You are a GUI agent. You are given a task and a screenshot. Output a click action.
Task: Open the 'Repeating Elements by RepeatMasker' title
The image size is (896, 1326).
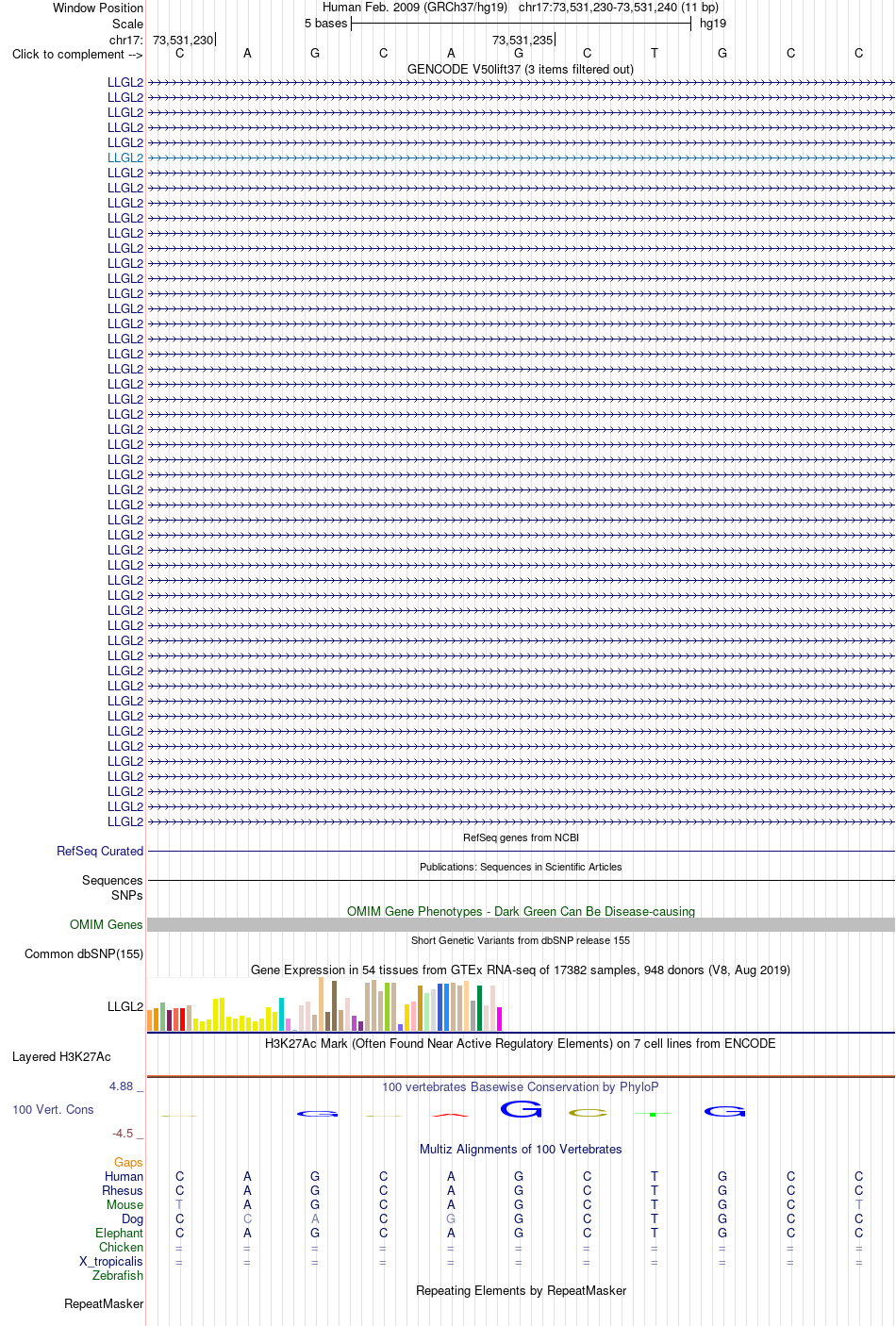click(x=521, y=1290)
